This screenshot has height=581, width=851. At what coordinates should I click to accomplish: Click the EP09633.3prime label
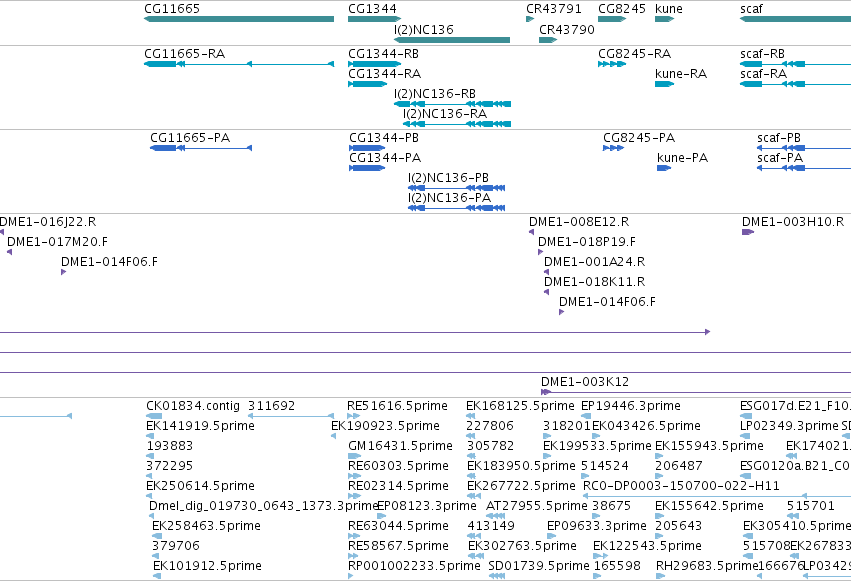pos(596,526)
